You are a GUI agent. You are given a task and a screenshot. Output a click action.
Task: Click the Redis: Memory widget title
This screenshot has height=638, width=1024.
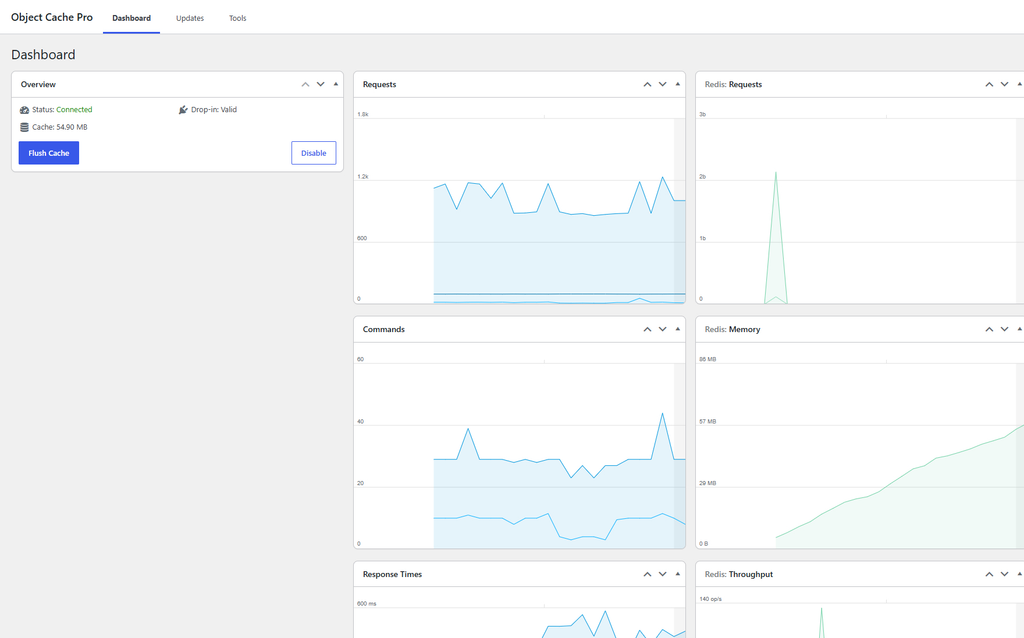(x=732, y=329)
